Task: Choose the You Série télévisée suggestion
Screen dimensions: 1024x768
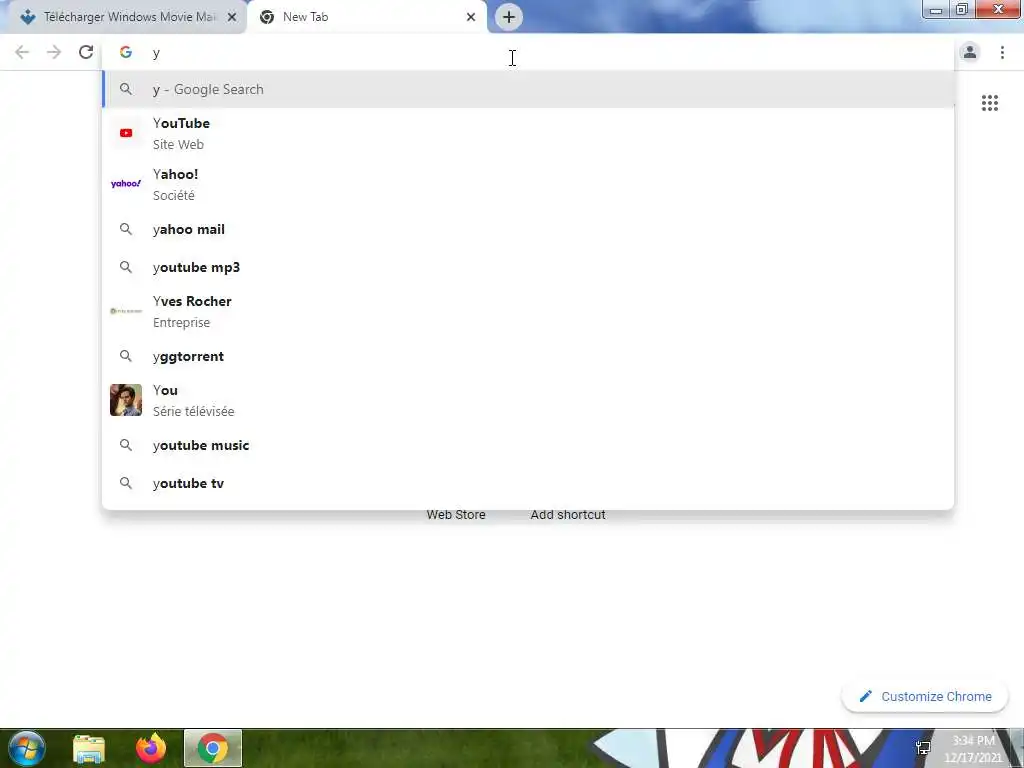Action: (x=528, y=400)
